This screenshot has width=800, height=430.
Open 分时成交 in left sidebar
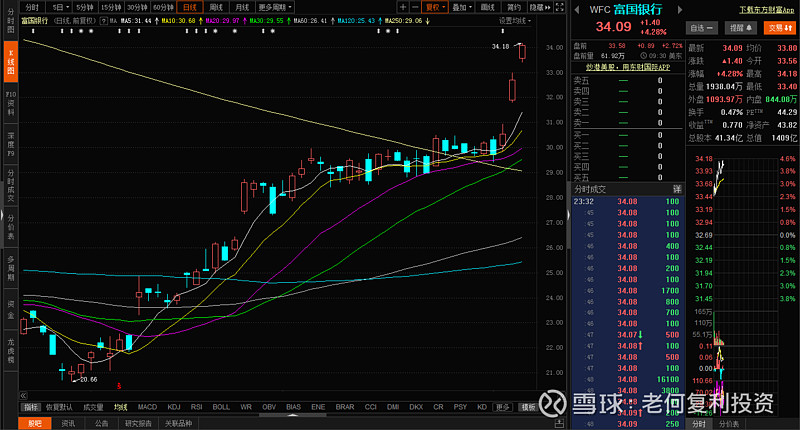pos(11,185)
